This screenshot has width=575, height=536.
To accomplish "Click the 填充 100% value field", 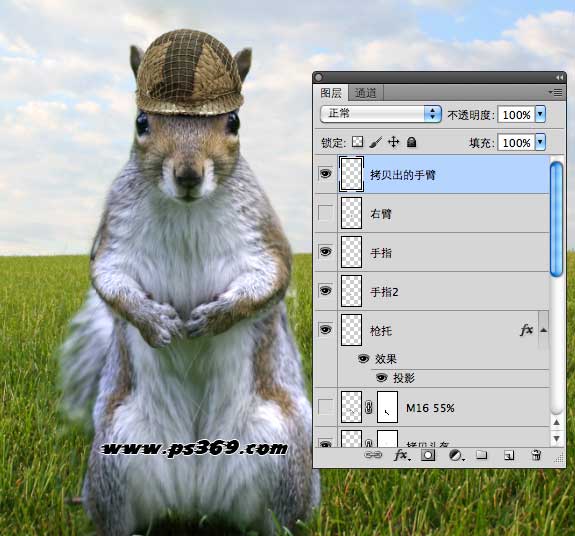I will tap(516, 143).
